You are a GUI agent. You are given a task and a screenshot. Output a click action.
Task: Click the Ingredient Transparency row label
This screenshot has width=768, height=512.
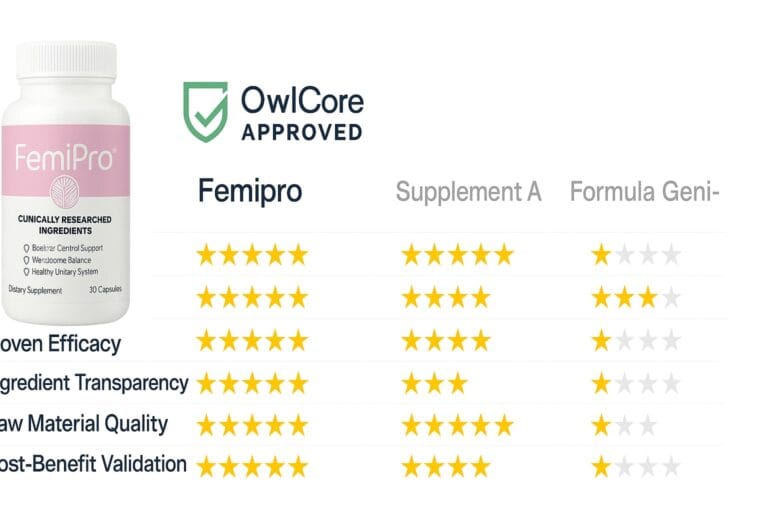(x=94, y=382)
